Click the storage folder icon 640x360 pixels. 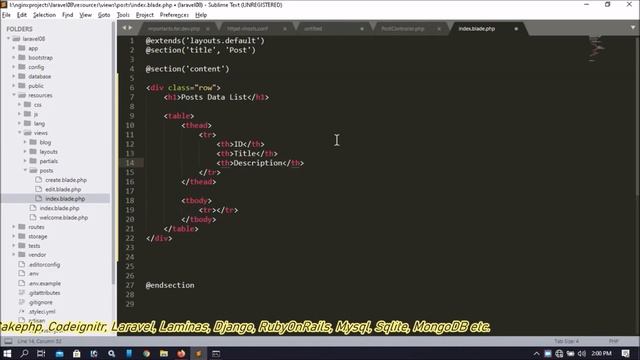pos(22,236)
